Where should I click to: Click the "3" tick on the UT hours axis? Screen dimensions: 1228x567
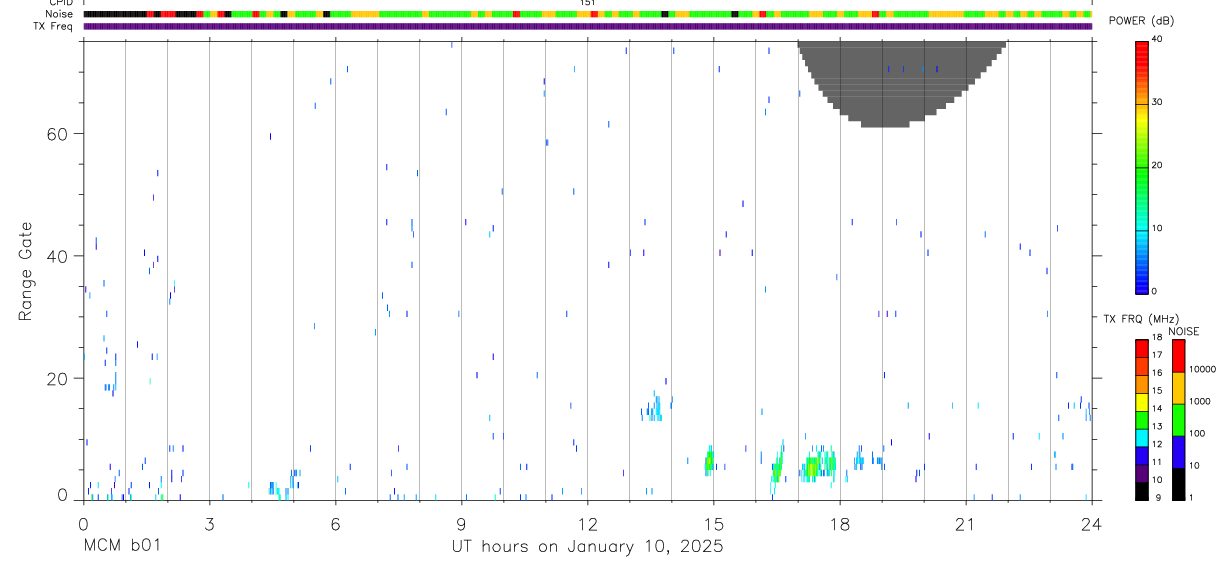tap(209, 524)
